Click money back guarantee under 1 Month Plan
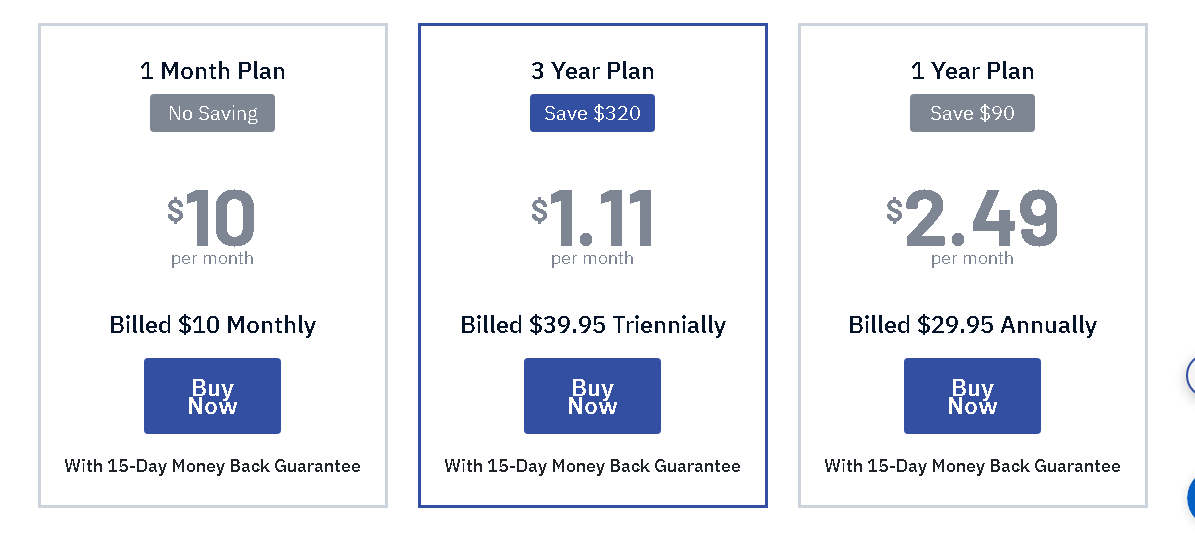This screenshot has height=533, width=1195. pos(212,466)
